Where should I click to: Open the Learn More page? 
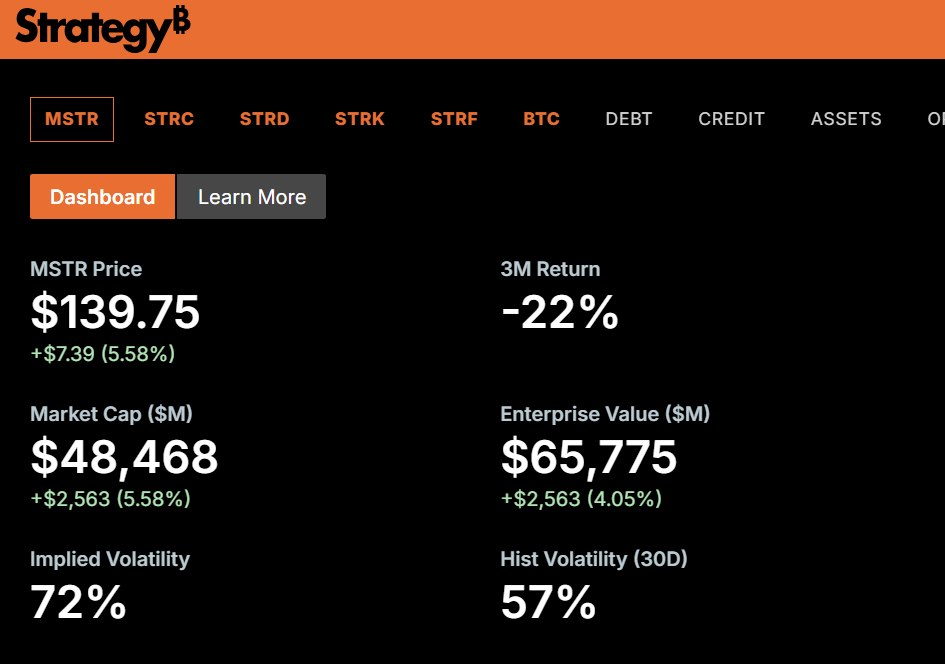click(x=251, y=197)
